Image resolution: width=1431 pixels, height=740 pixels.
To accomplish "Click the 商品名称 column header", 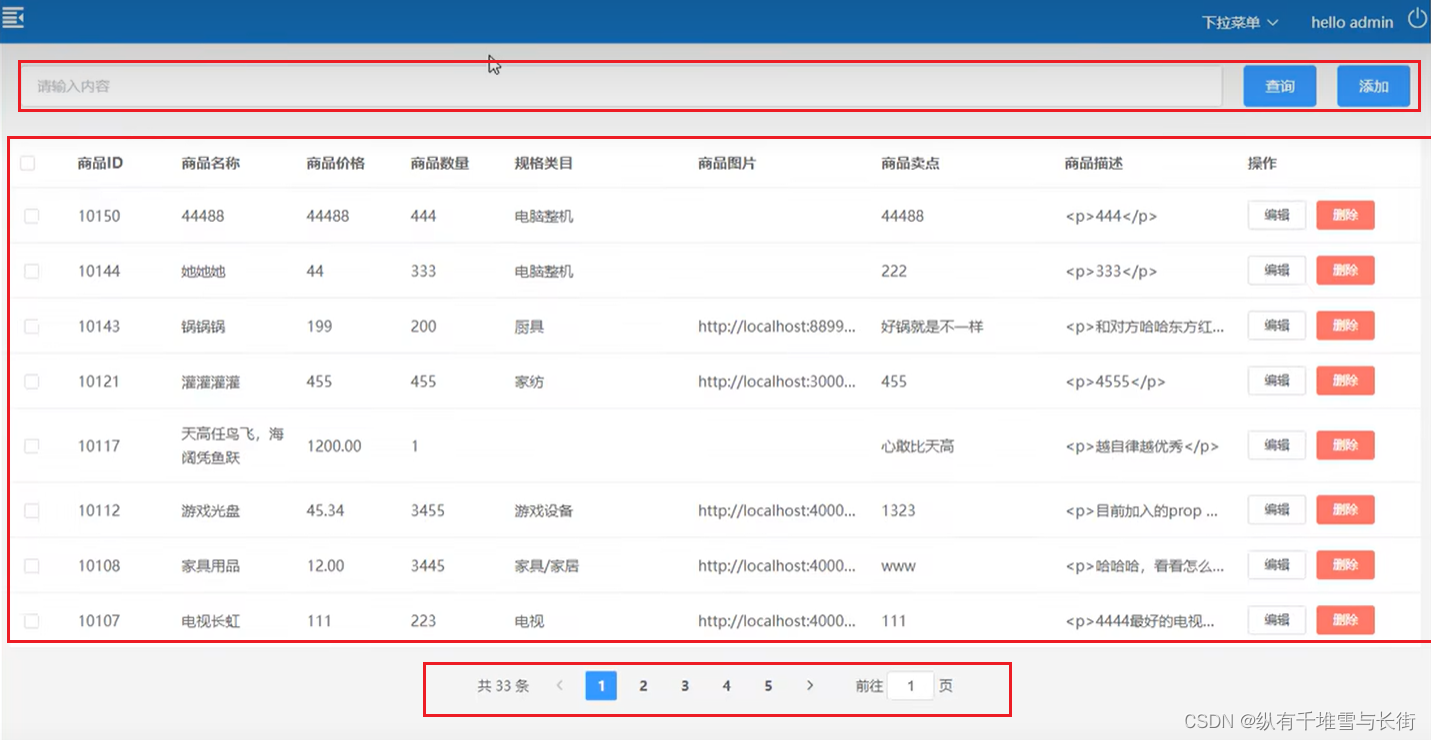I will (x=211, y=163).
